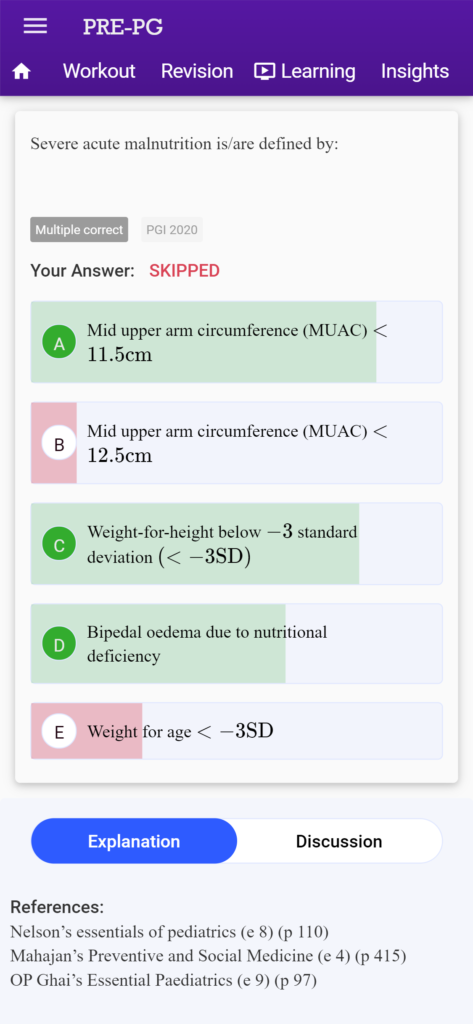Select option E circle badge

pos(59,732)
